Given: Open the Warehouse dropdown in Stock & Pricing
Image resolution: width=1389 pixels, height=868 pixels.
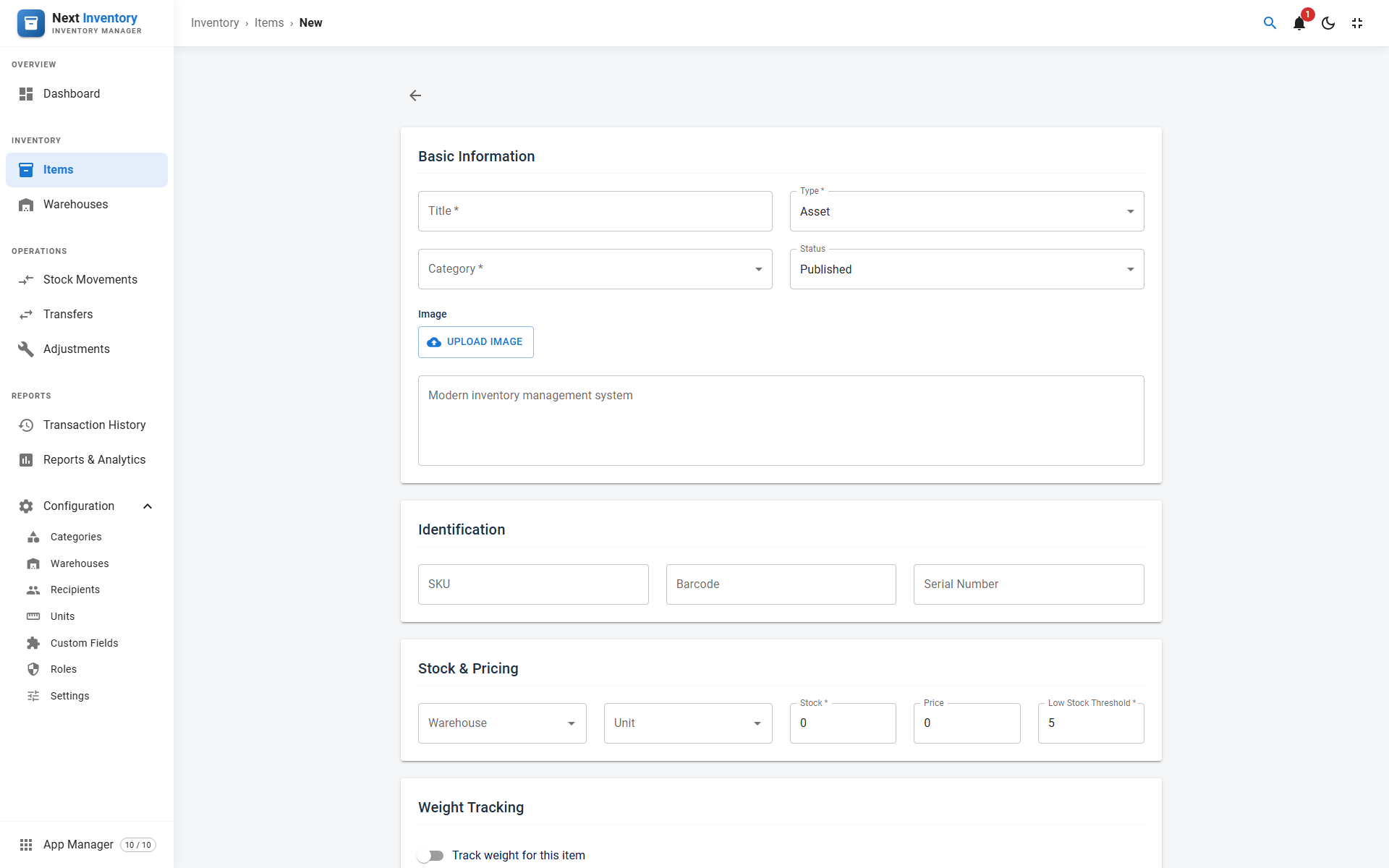Looking at the screenshot, I should 502,723.
